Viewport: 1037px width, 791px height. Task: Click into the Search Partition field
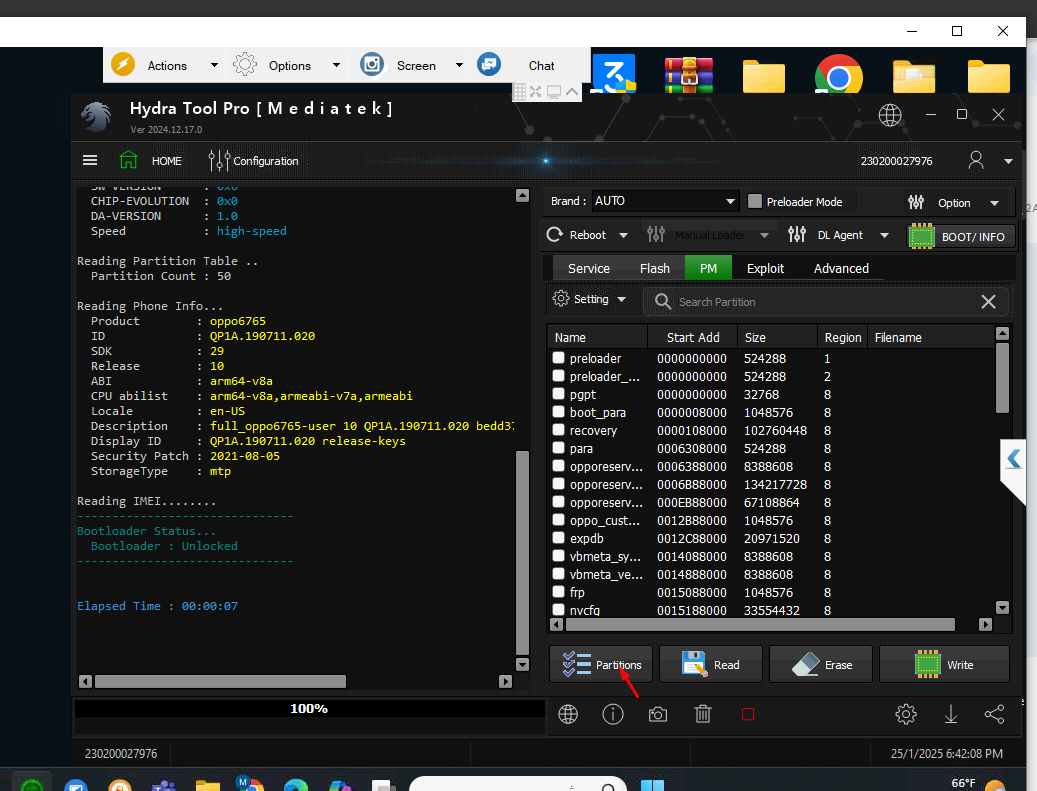tap(827, 302)
